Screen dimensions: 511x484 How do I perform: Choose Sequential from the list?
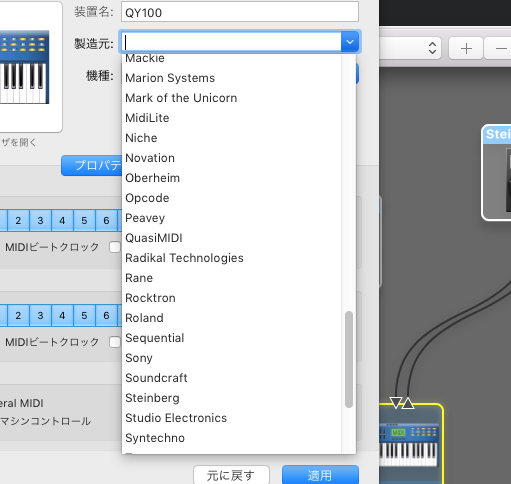tap(232, 338)
